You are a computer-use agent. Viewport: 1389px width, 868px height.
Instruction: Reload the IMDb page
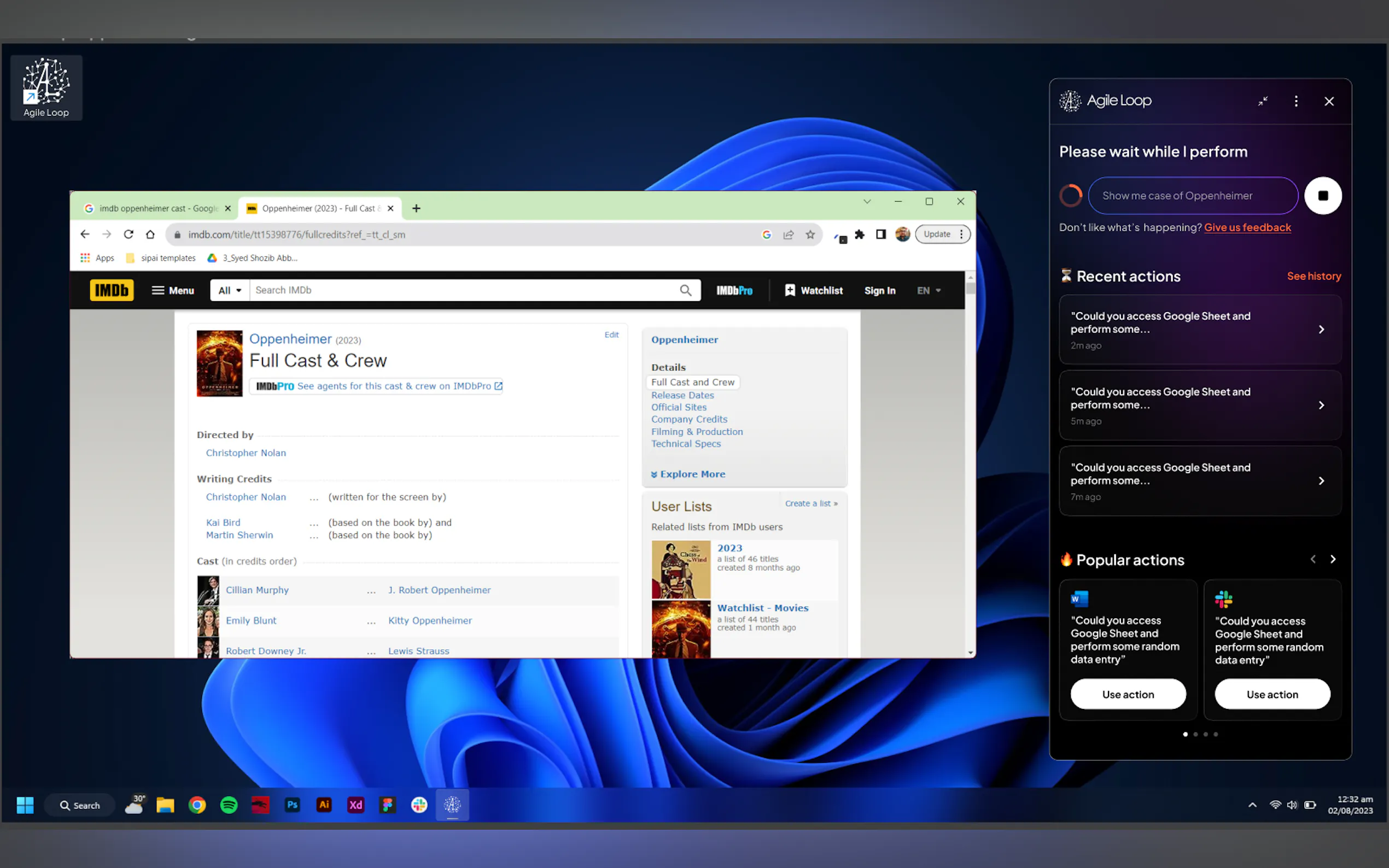(x=129, y=234)
